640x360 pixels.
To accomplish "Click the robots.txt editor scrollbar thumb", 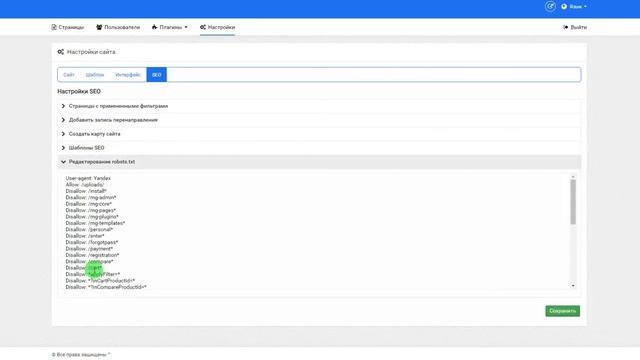I will [573, 202].
